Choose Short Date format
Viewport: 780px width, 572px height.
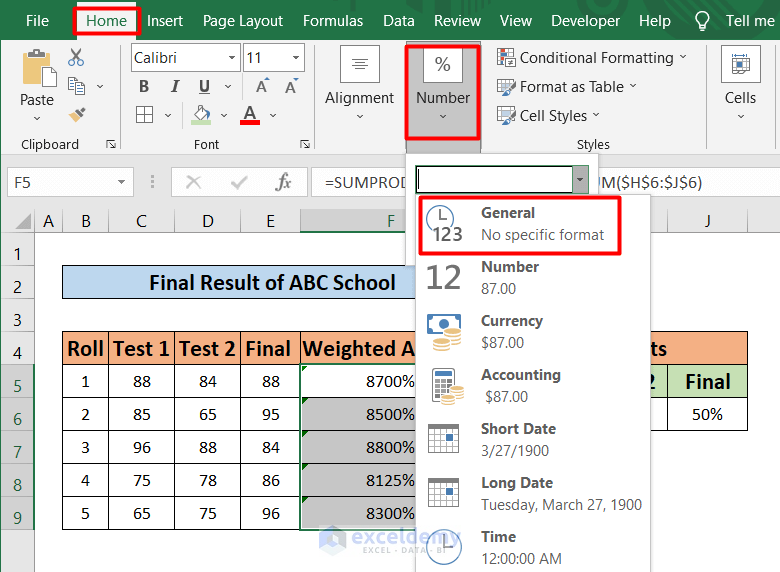pos(533,440)
